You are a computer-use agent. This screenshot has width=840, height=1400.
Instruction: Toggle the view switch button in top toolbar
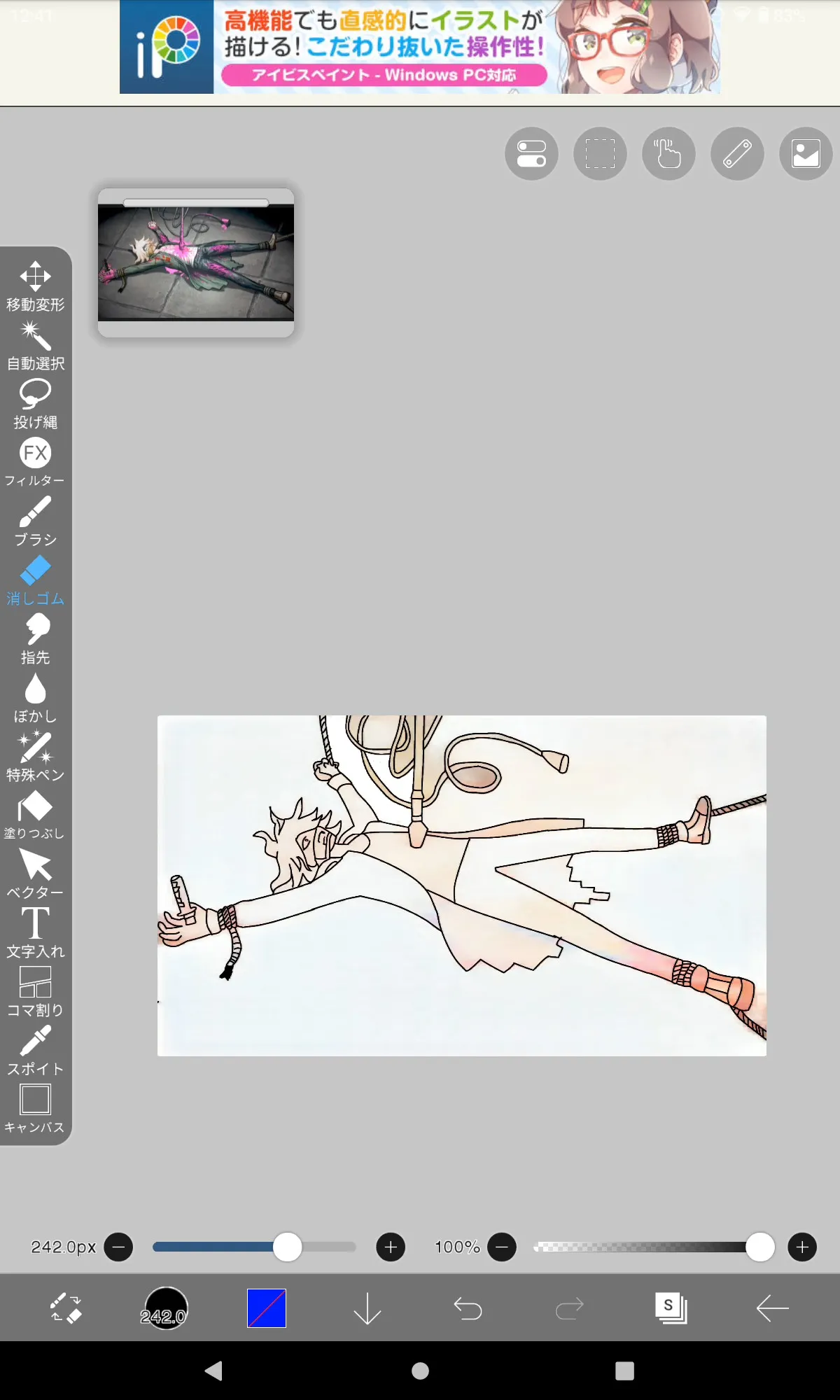531,154
